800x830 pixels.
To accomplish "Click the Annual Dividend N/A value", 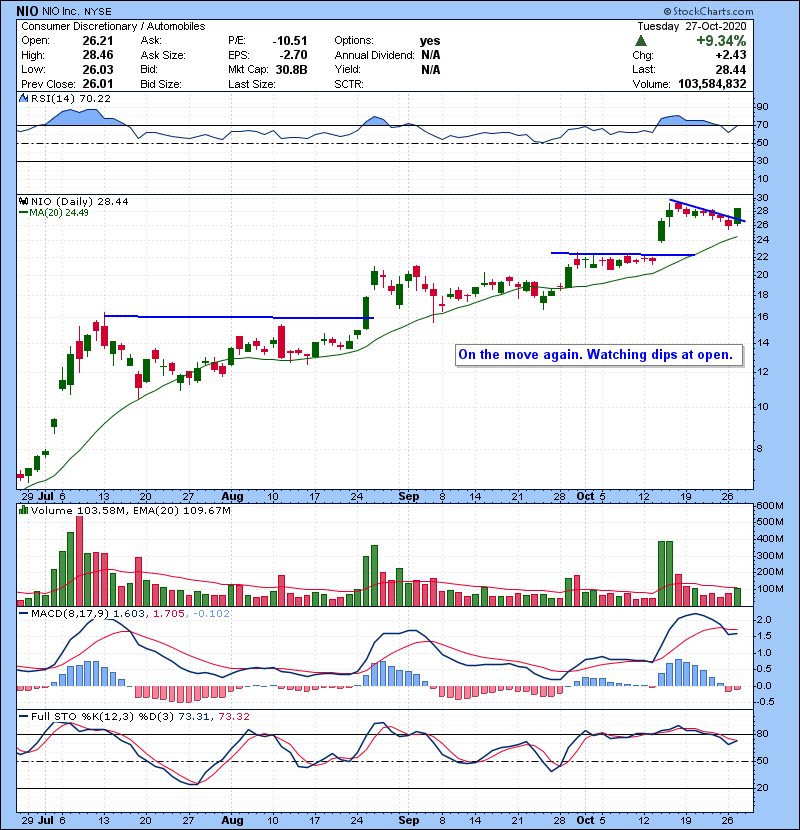I will (x=431, y=55).
